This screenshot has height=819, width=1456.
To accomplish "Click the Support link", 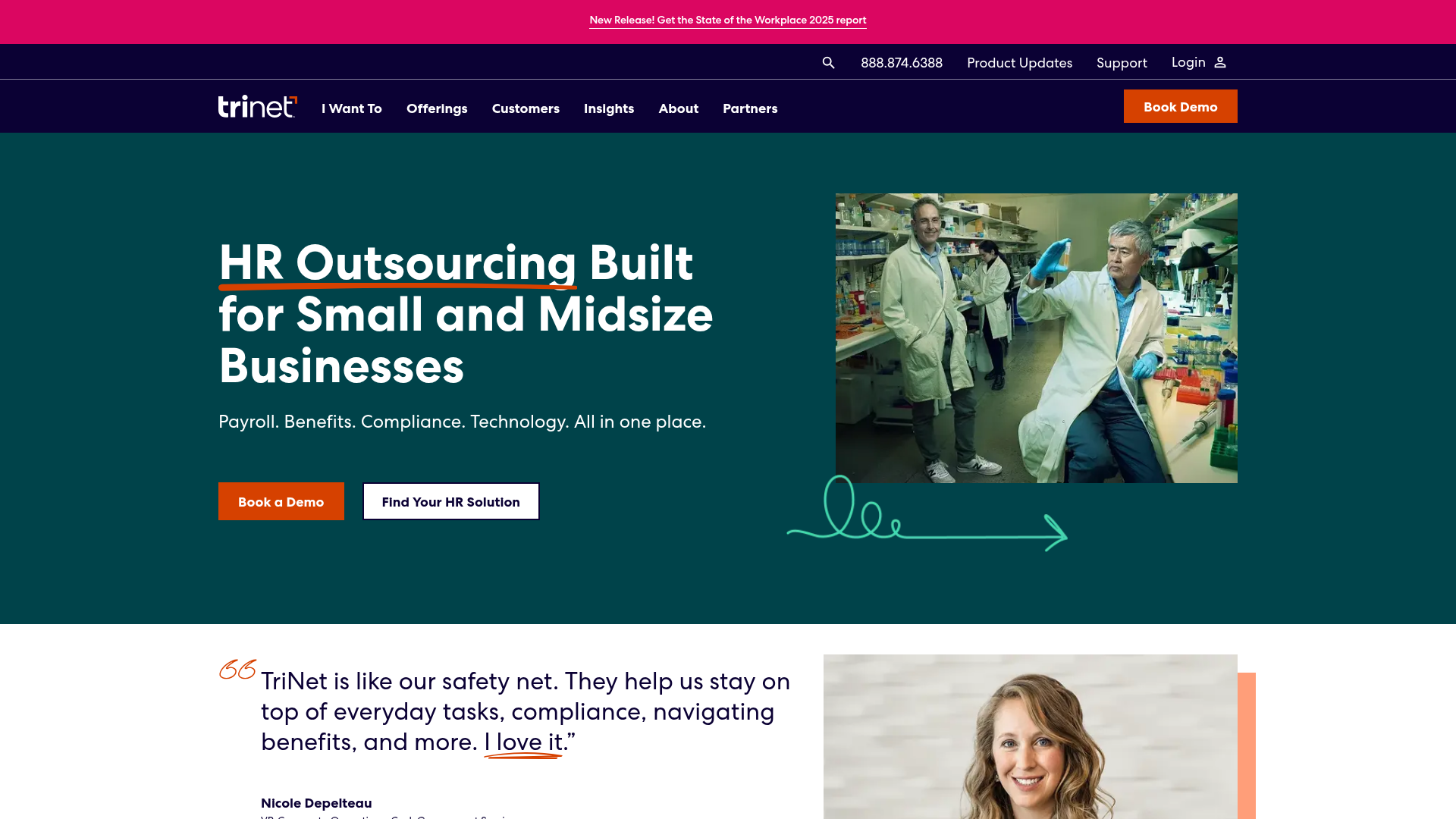I will coord(1122,62).
